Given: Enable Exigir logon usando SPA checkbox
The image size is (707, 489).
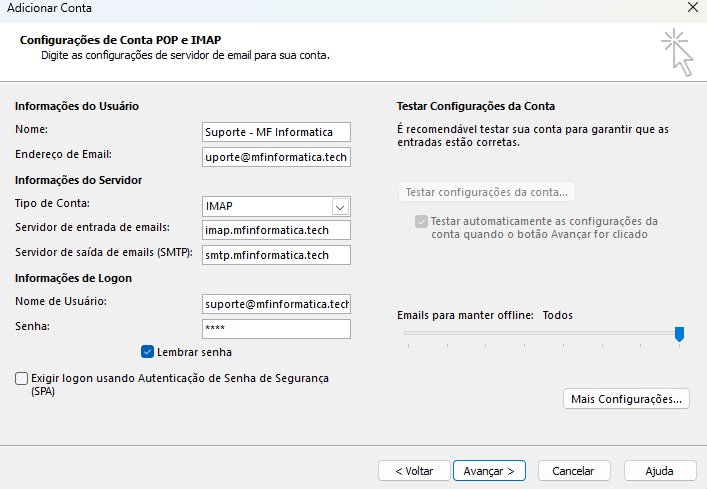Looking at the screenshot, I should pos(22,379).
